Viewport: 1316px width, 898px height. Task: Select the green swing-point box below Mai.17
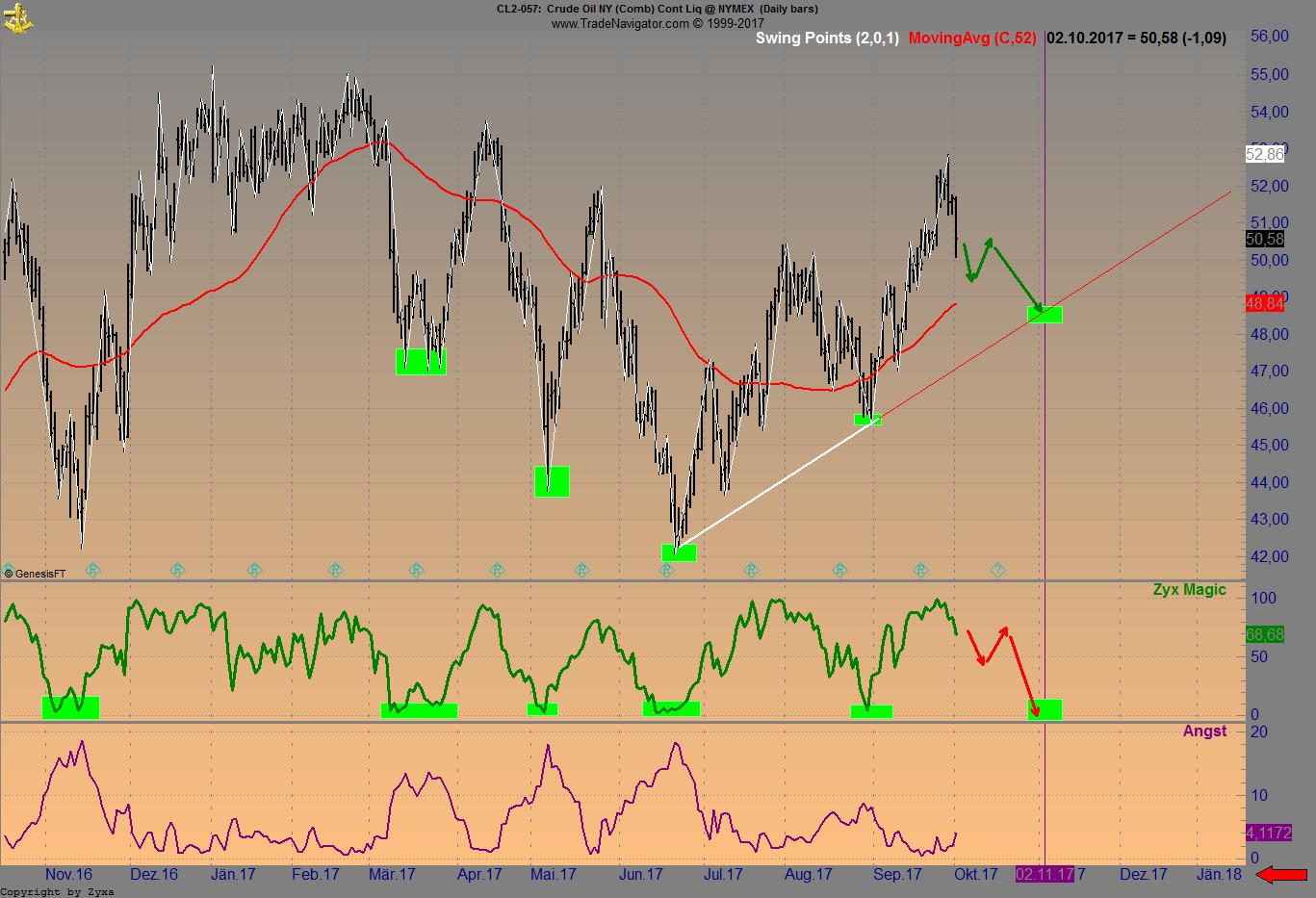pos(553,482)
